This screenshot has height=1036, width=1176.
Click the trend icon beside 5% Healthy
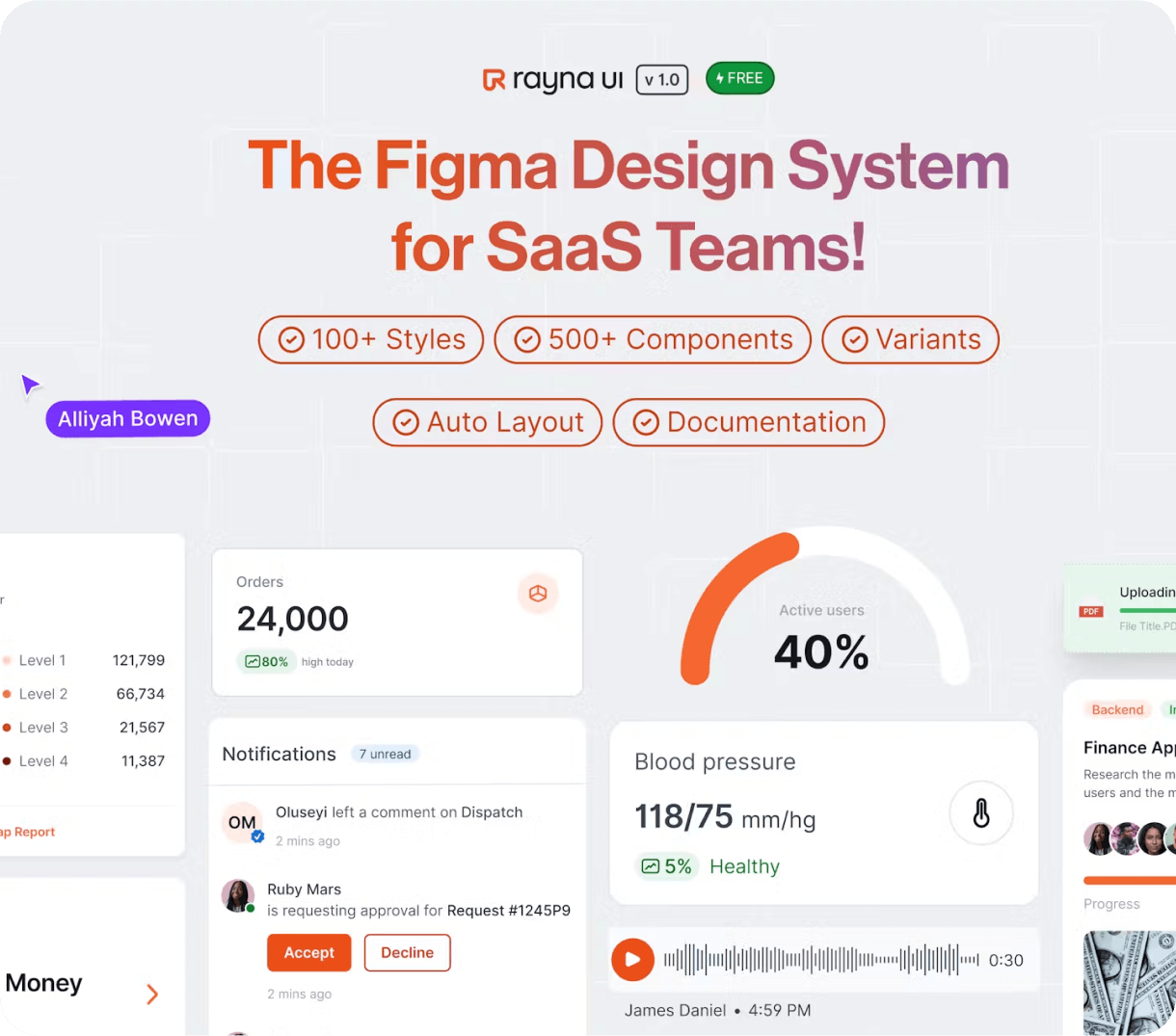pyautogui.click(x=651, y=866)
